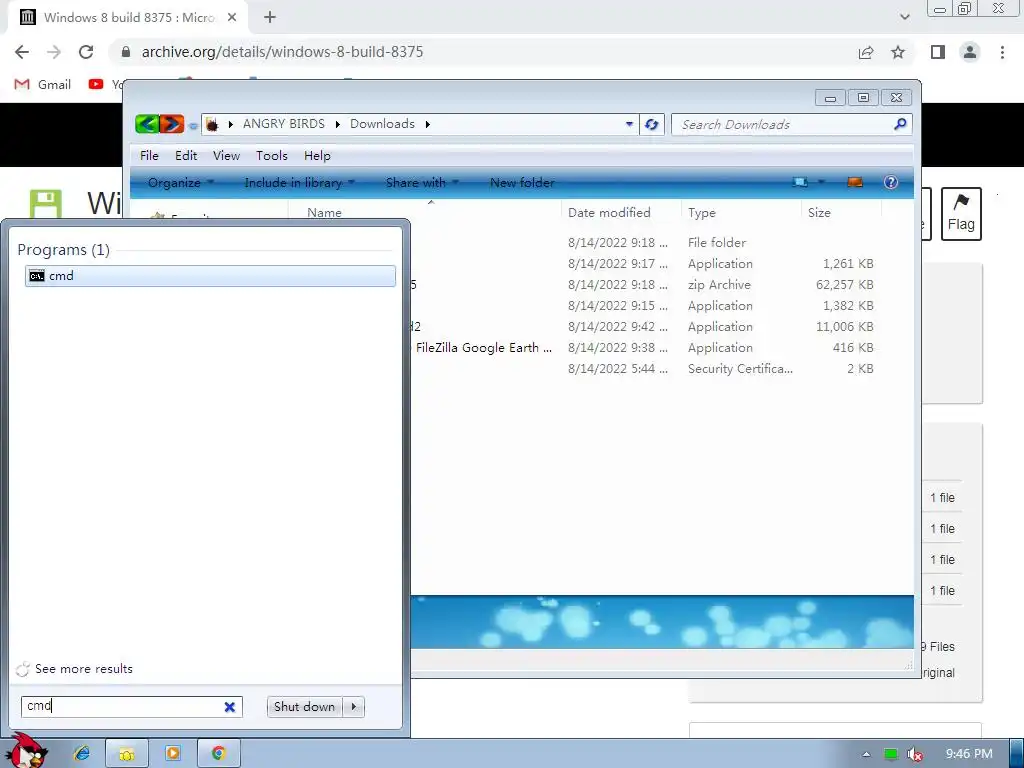Image resolution: width=1024 pixels, height=768 pixels.
Task: Click the Angry Birds Start button
Action: point(26,751)
